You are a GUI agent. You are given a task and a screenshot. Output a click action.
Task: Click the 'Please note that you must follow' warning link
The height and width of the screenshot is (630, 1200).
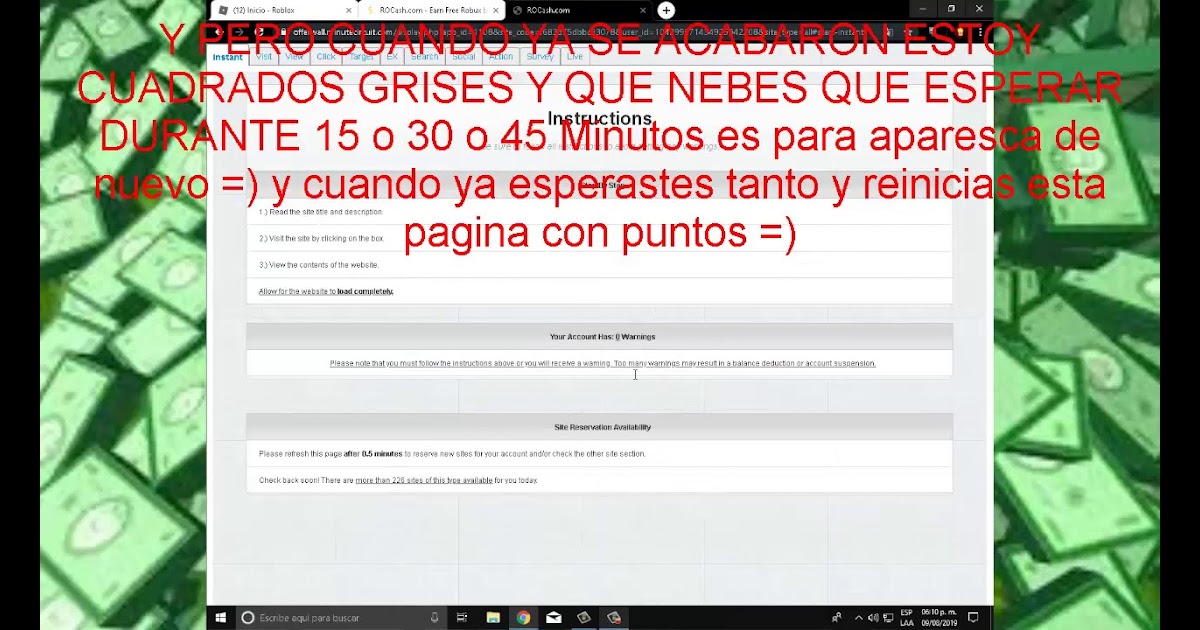(602, 363)
